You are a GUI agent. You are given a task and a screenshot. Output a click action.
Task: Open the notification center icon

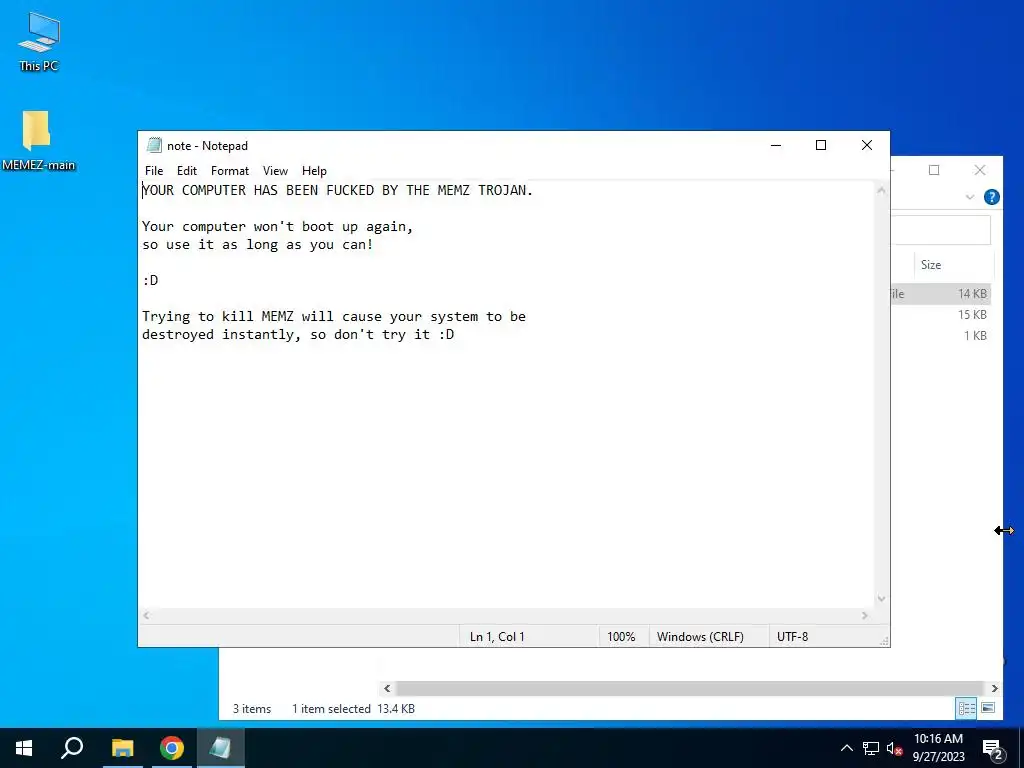[993, 750]
